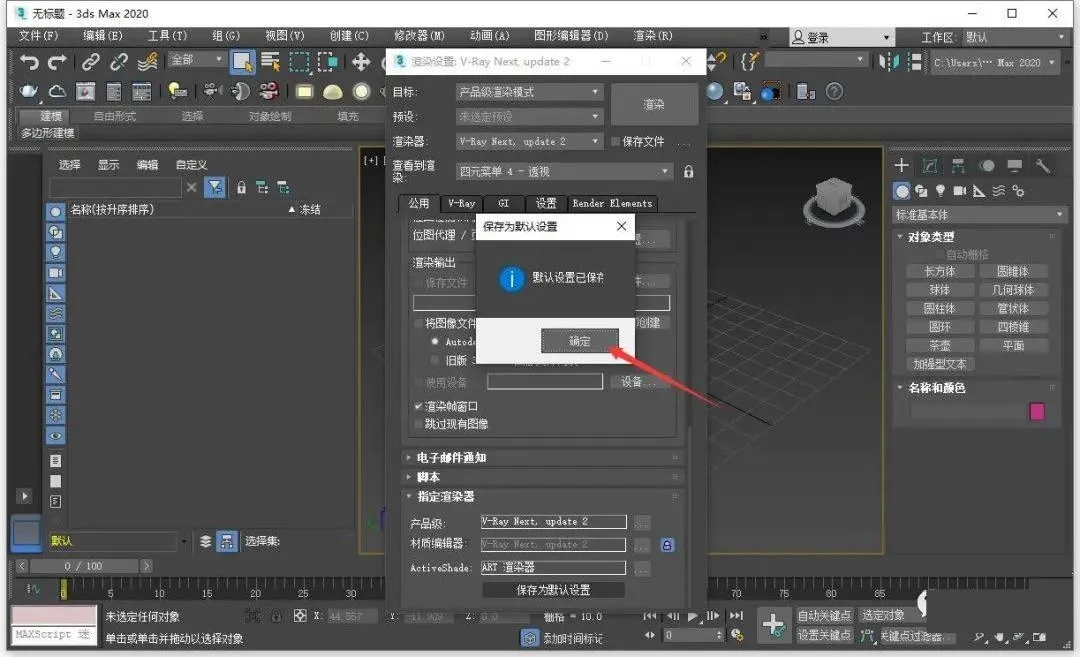Click the pink object color swatch
This screenshot has height=657, width=1080.
pos(1037,412)
